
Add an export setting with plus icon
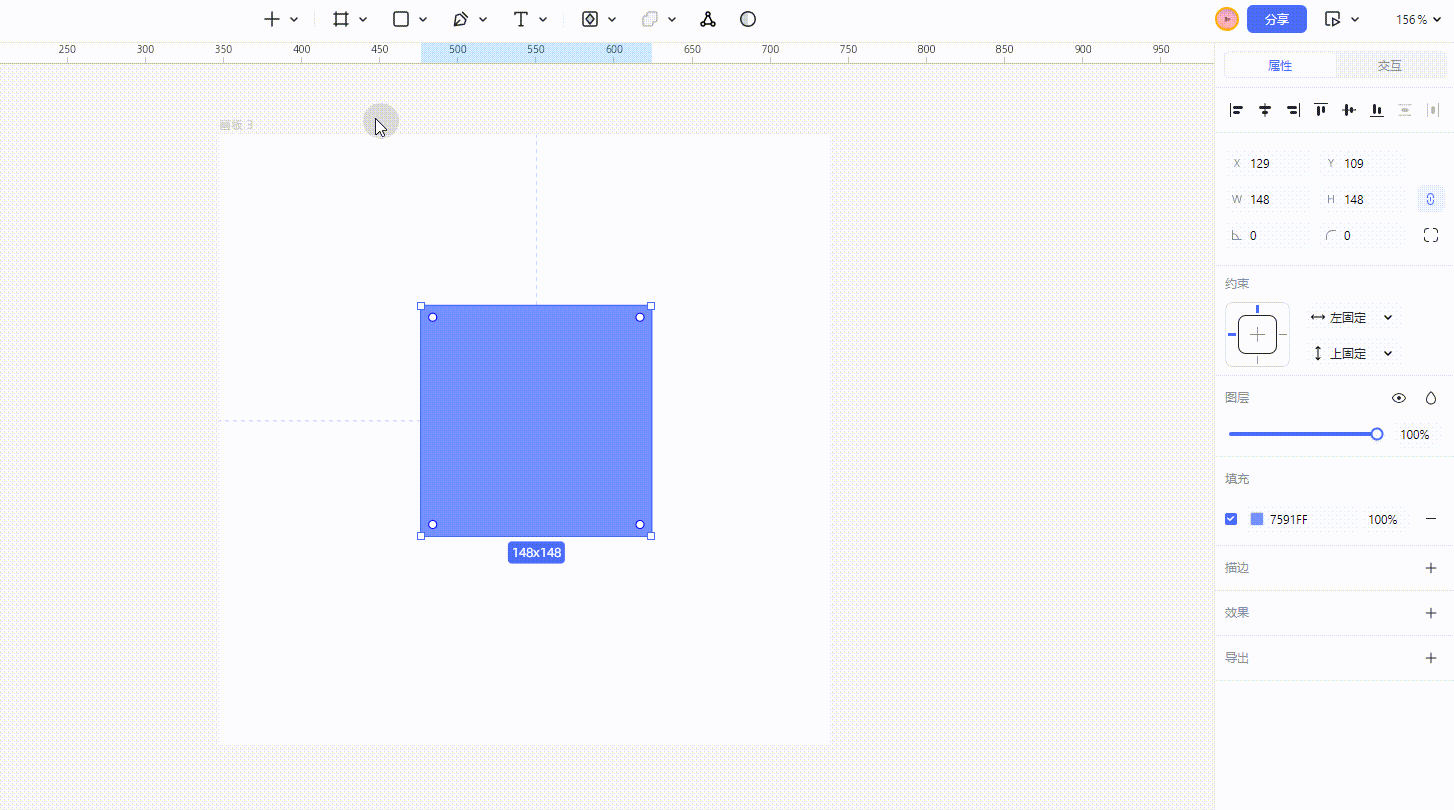point(1431,658)
